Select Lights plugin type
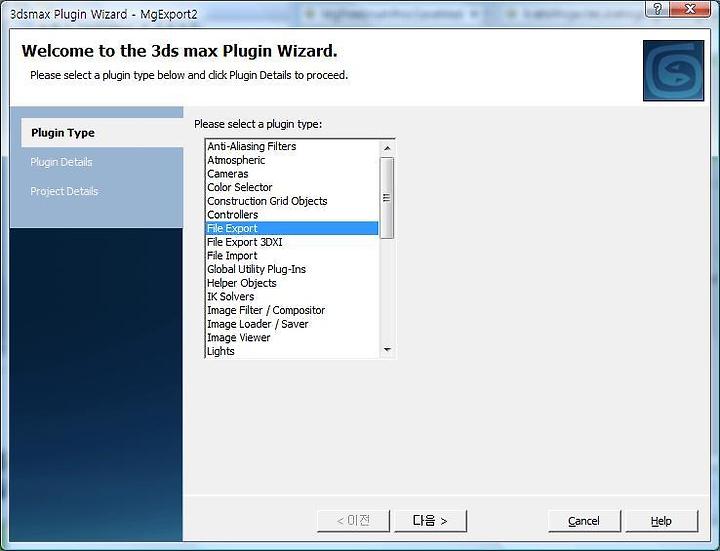The image size is (720, 551). [x=292, y=351]
